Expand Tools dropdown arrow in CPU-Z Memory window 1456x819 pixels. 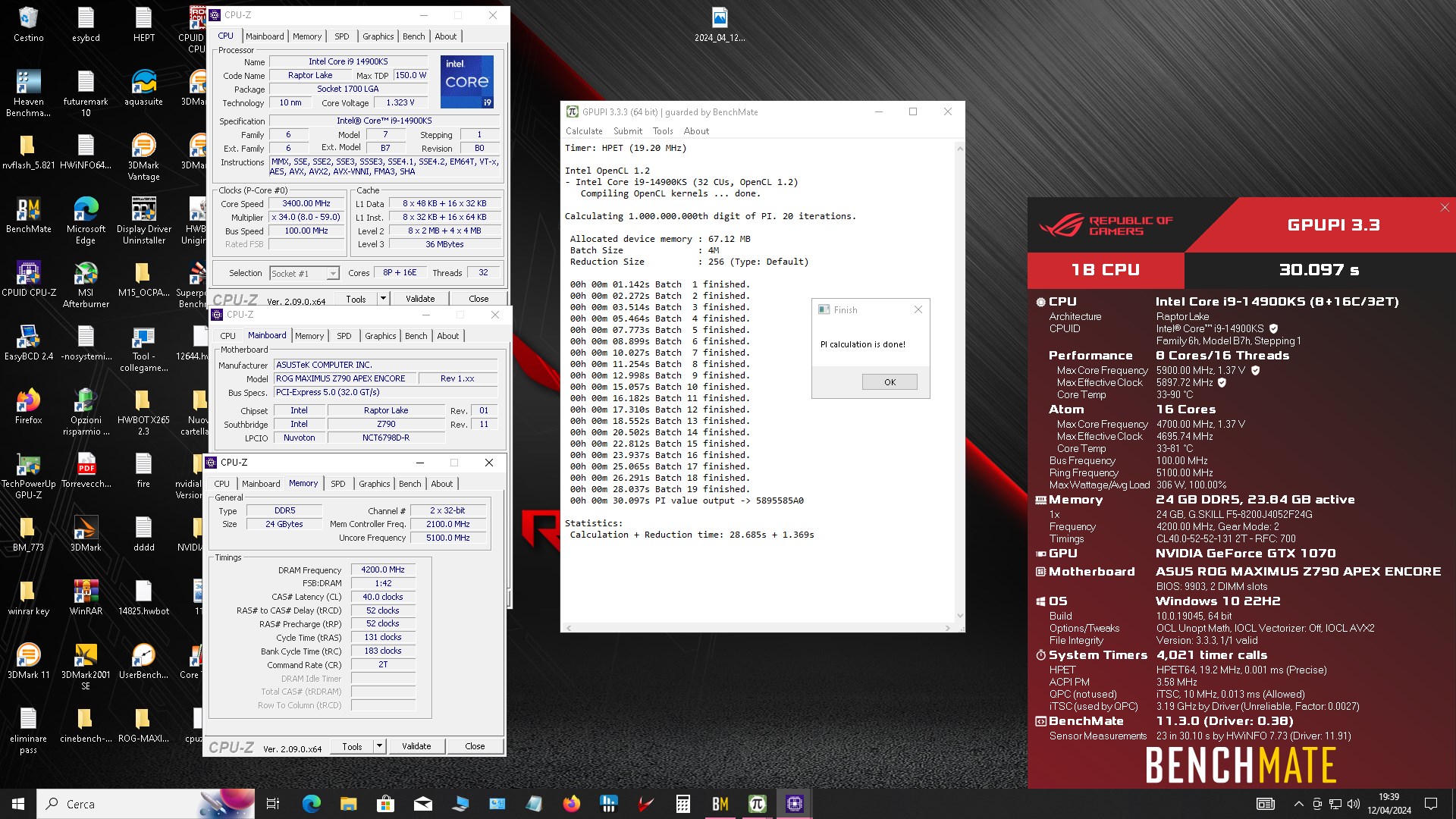[379, 746]
